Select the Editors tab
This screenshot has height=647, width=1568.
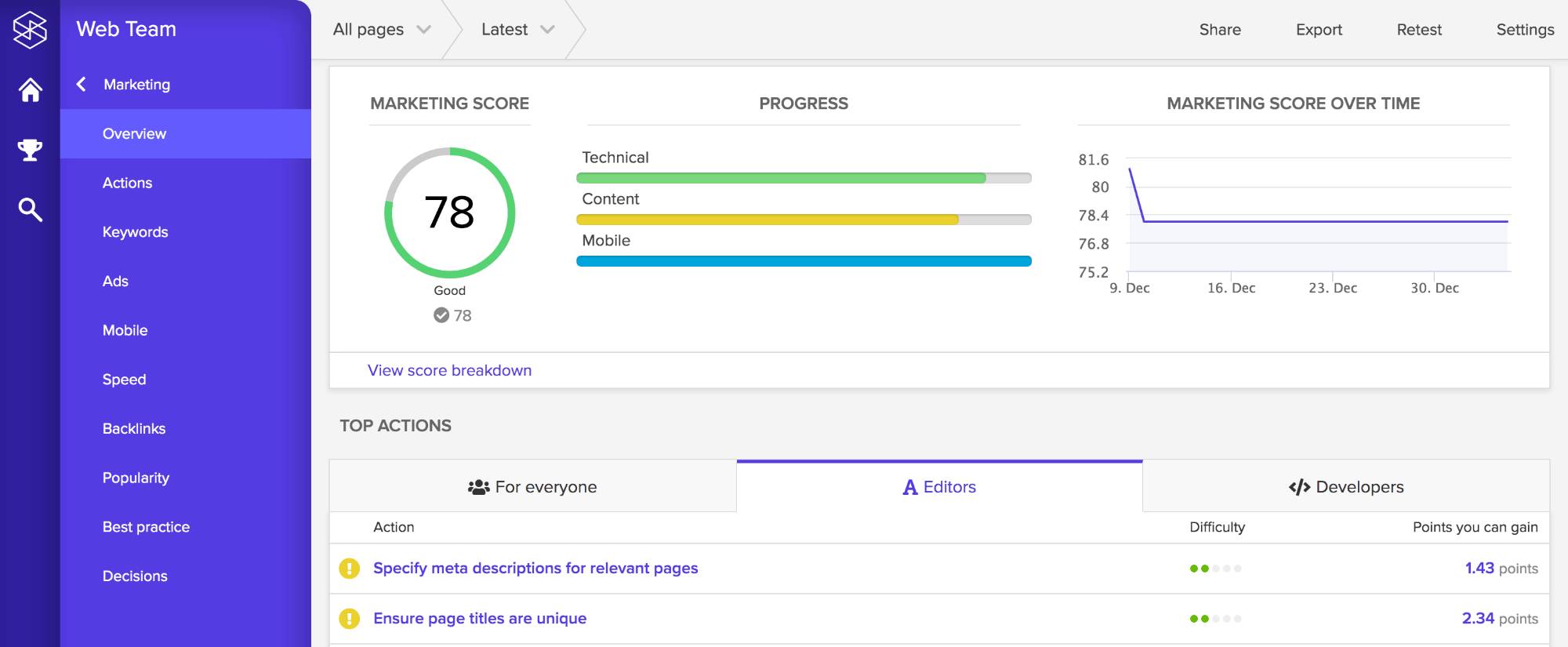(x=939, y=487)
